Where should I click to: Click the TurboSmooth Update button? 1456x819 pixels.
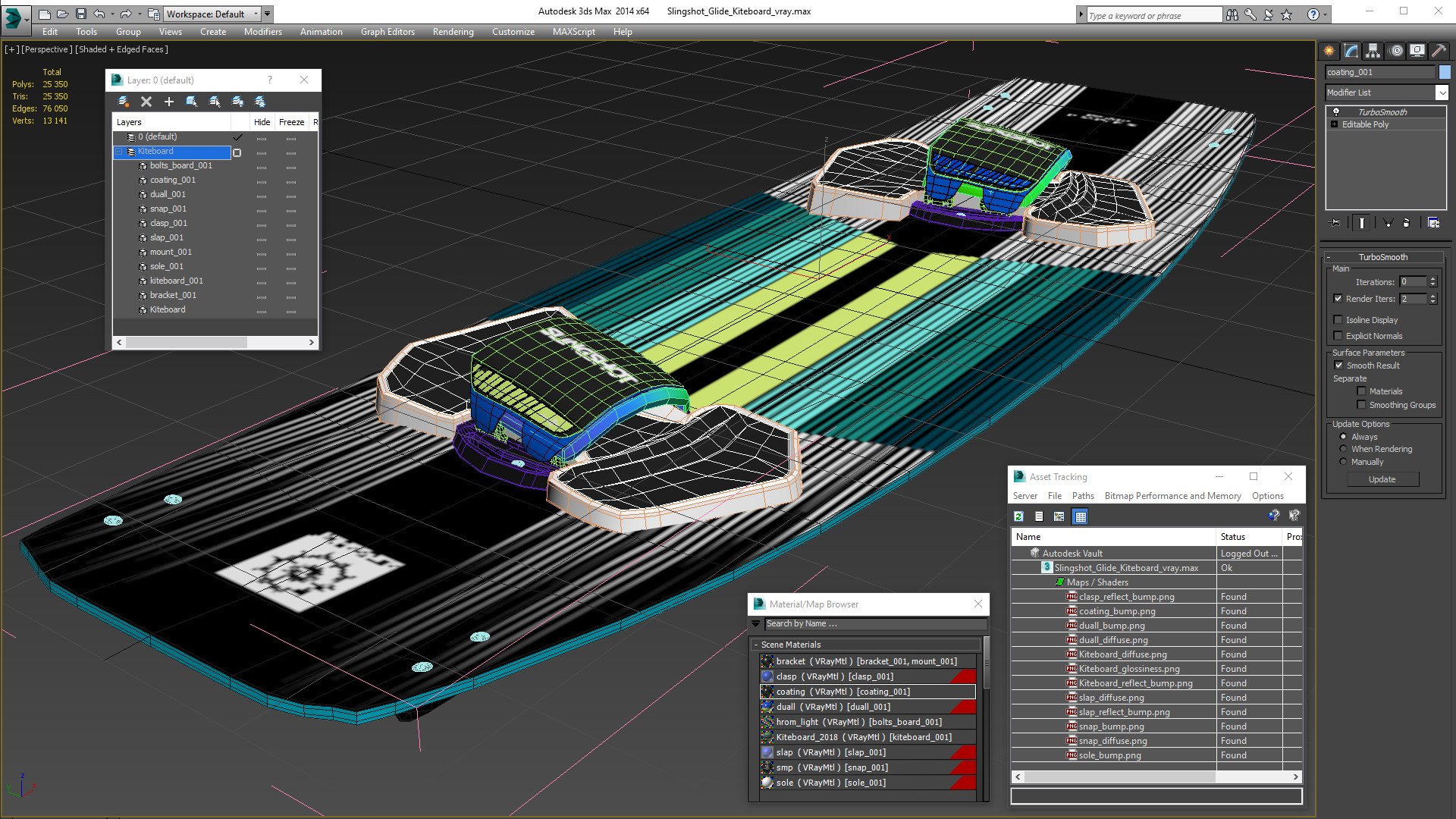(x=1382, y=479)
